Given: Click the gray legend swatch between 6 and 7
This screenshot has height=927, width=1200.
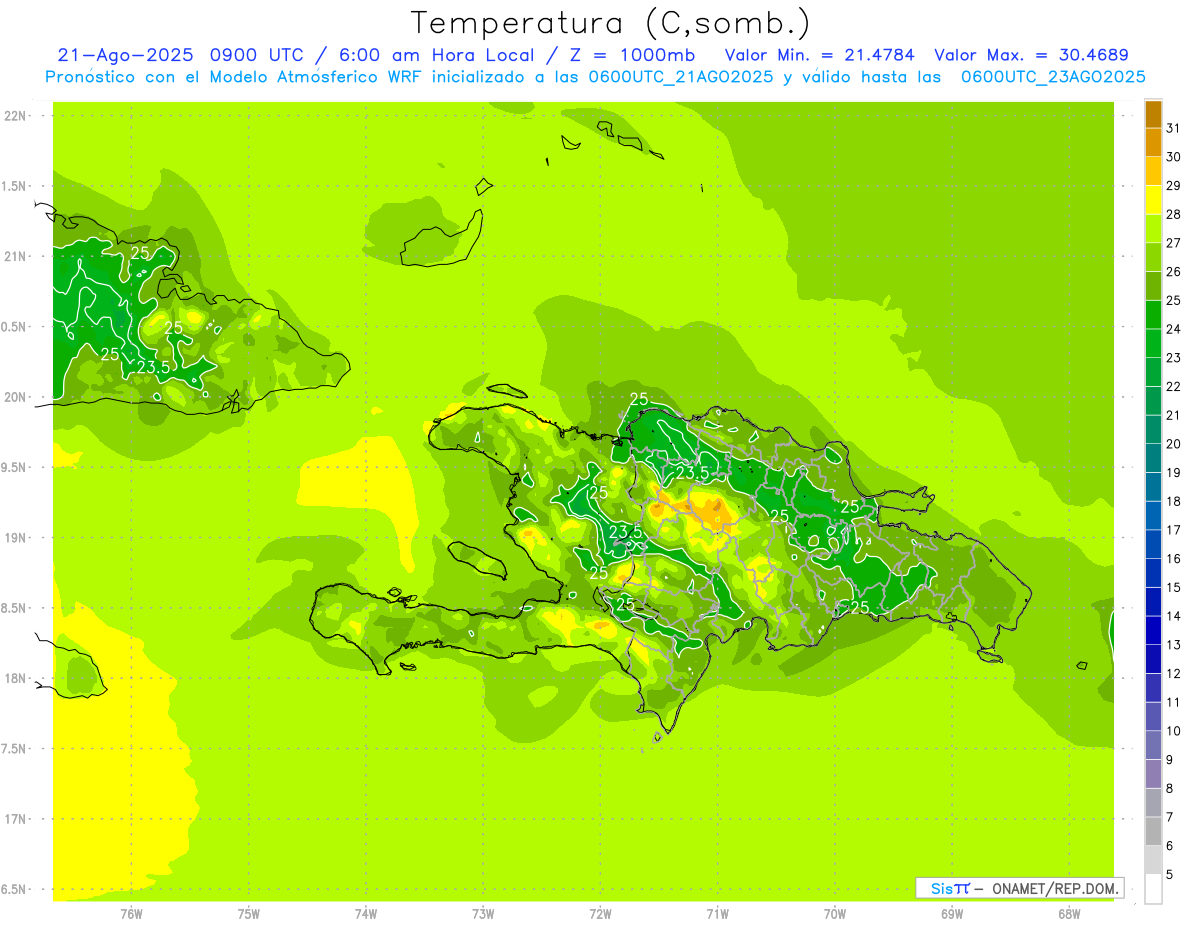Looking at the screenshot, I should tap(1153, 832).
